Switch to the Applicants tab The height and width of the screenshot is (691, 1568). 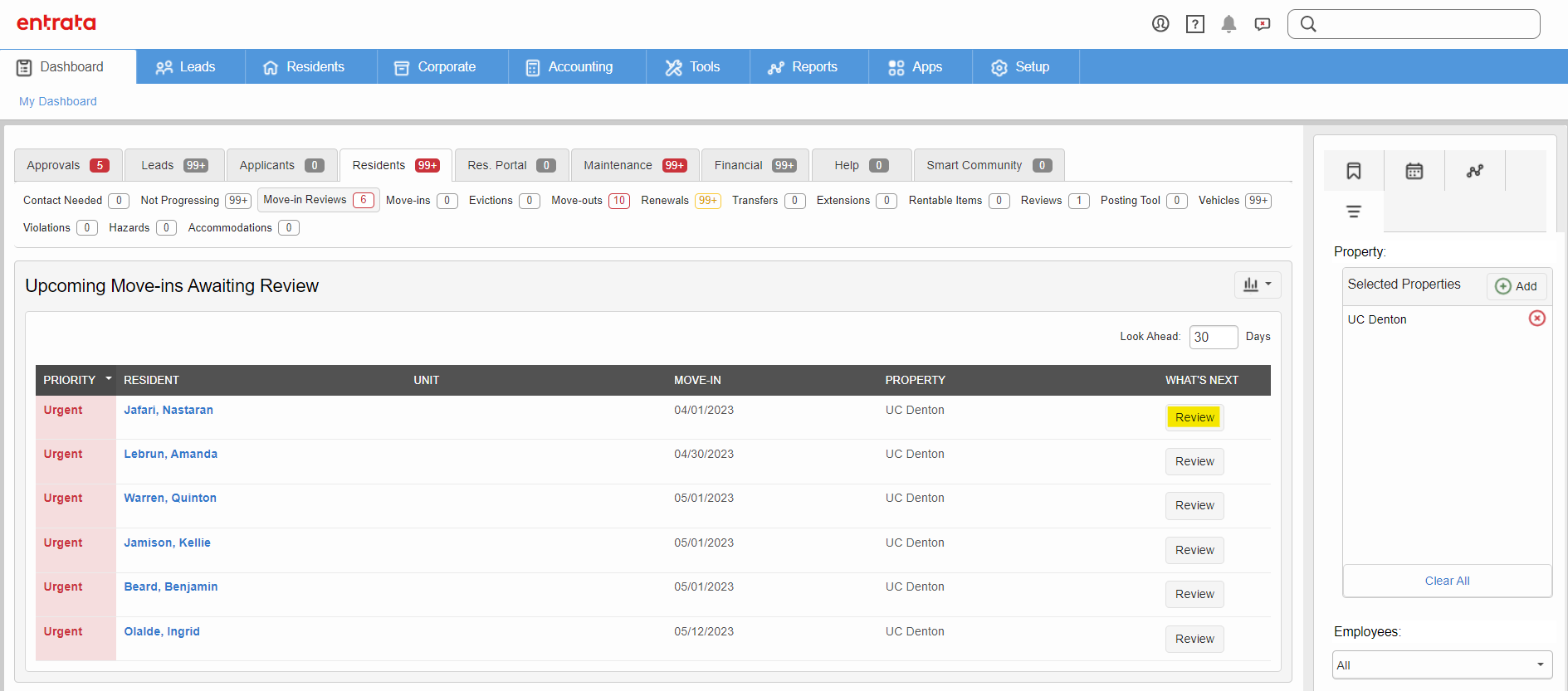(x=281, y=165)
